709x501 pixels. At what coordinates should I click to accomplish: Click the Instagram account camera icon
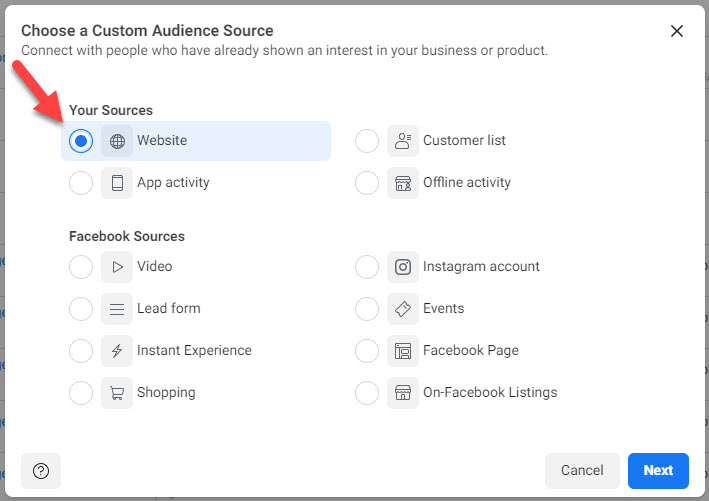403,267
